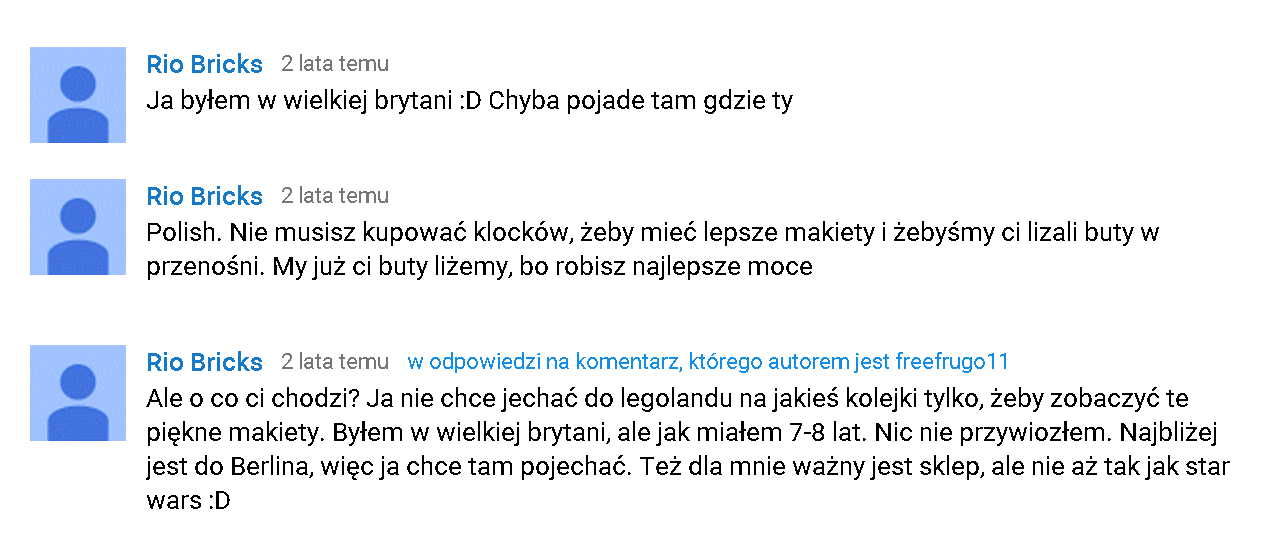Open Rio Bricks profile from the first comment
The image size is (1270, 540).
tap(204, 65)
